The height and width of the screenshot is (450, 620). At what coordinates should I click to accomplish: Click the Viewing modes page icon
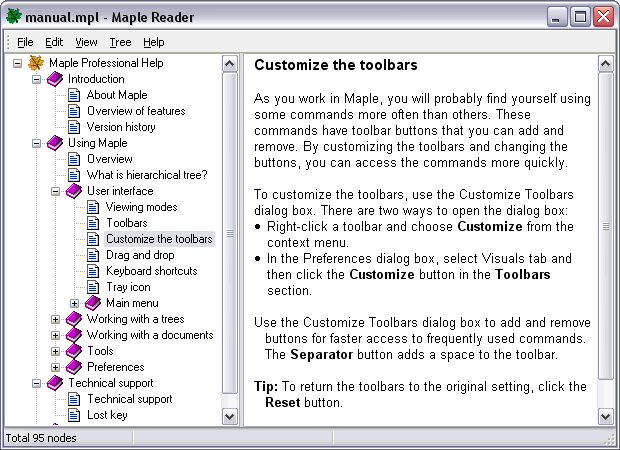pyautogui.click(x=93, y=207)
